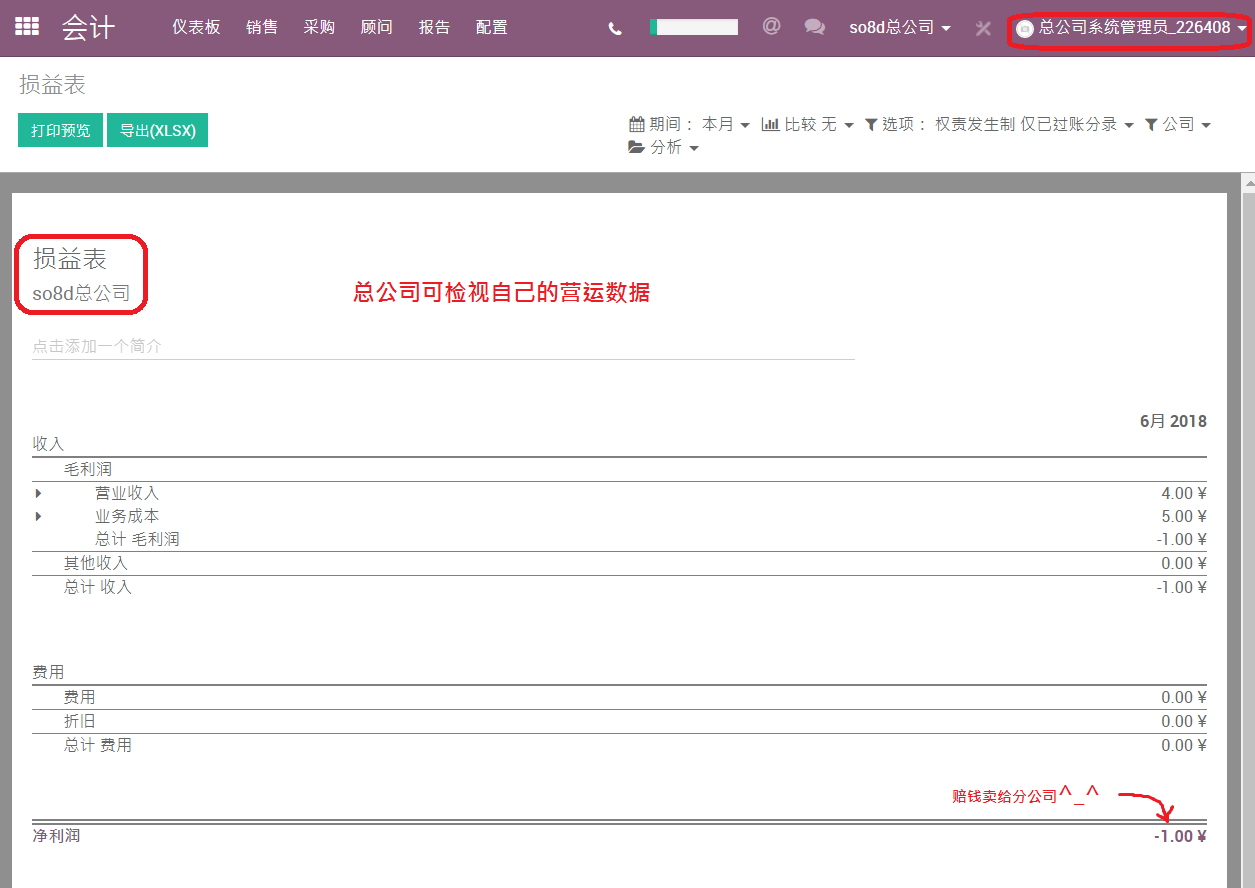Open the 采购 menu
The width and height of the screenshot is (1255, 888).
click(x=320, y=28)
